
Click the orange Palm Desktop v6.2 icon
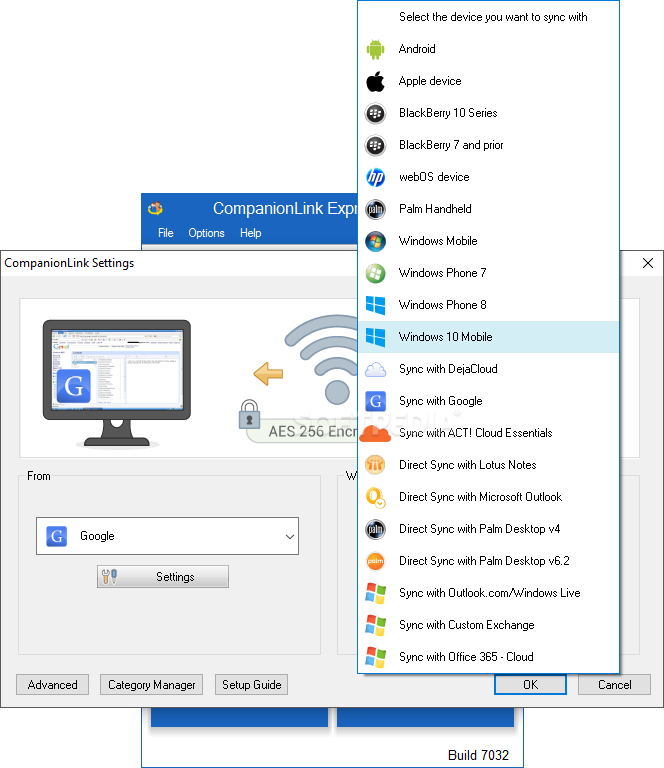(x=376, y=561)
